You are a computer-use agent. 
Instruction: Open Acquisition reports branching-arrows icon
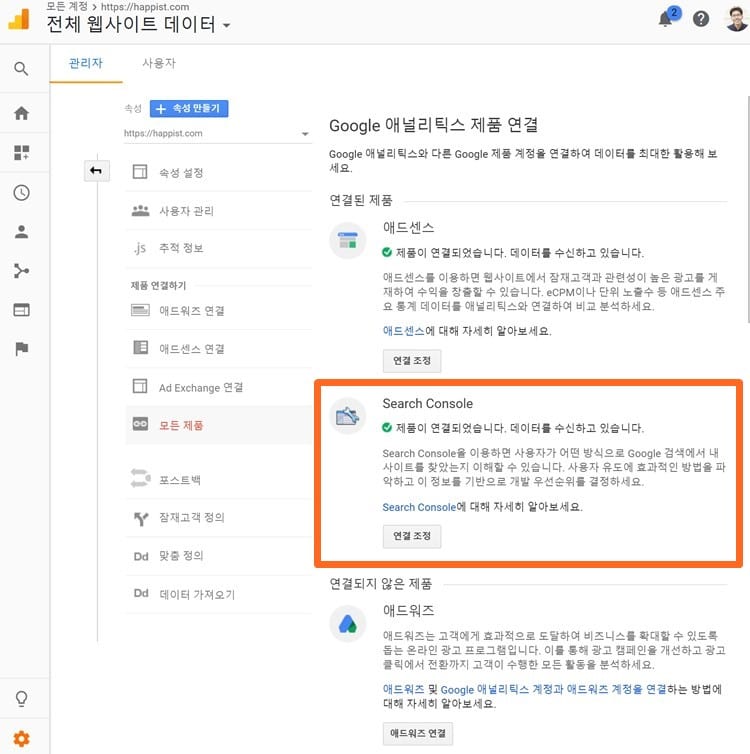[x=21, y=271]
